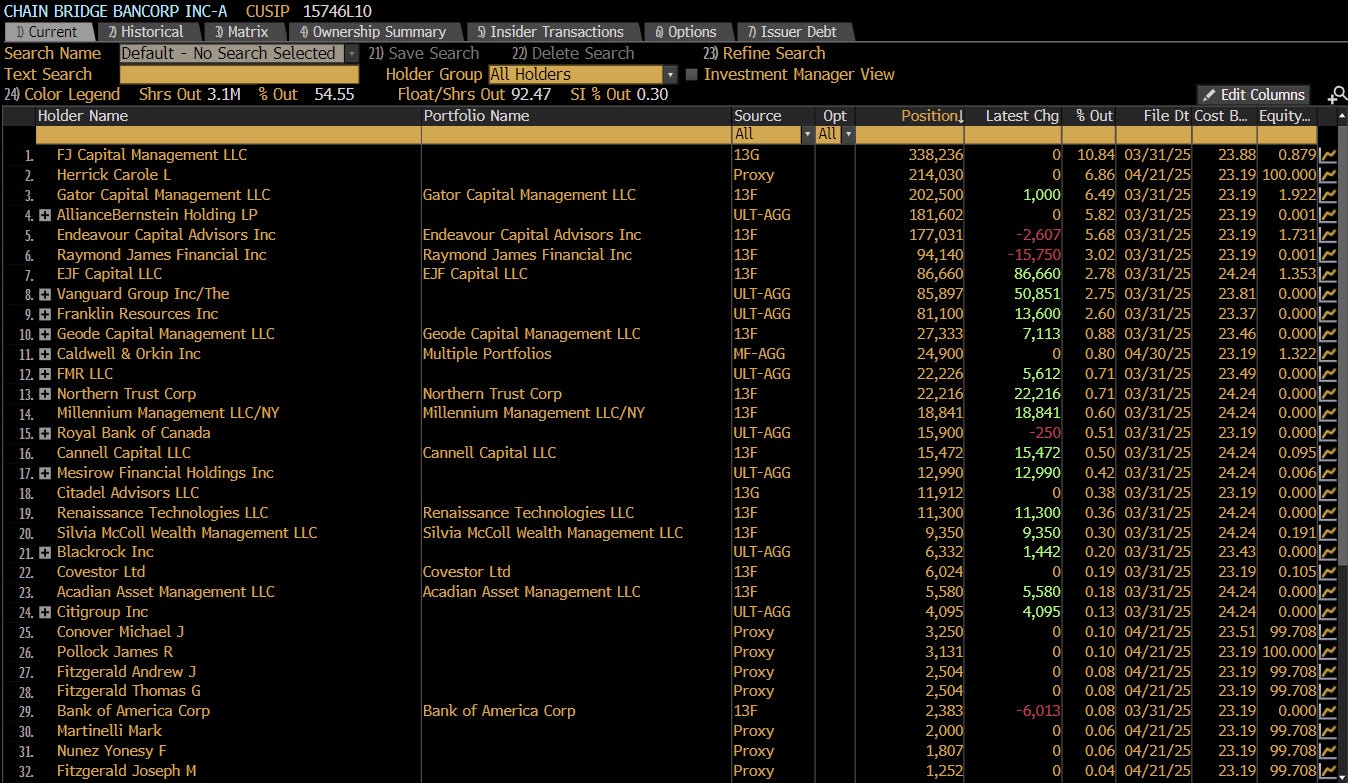Open chart icon for Citigroup Inc row

(1328, 612)
